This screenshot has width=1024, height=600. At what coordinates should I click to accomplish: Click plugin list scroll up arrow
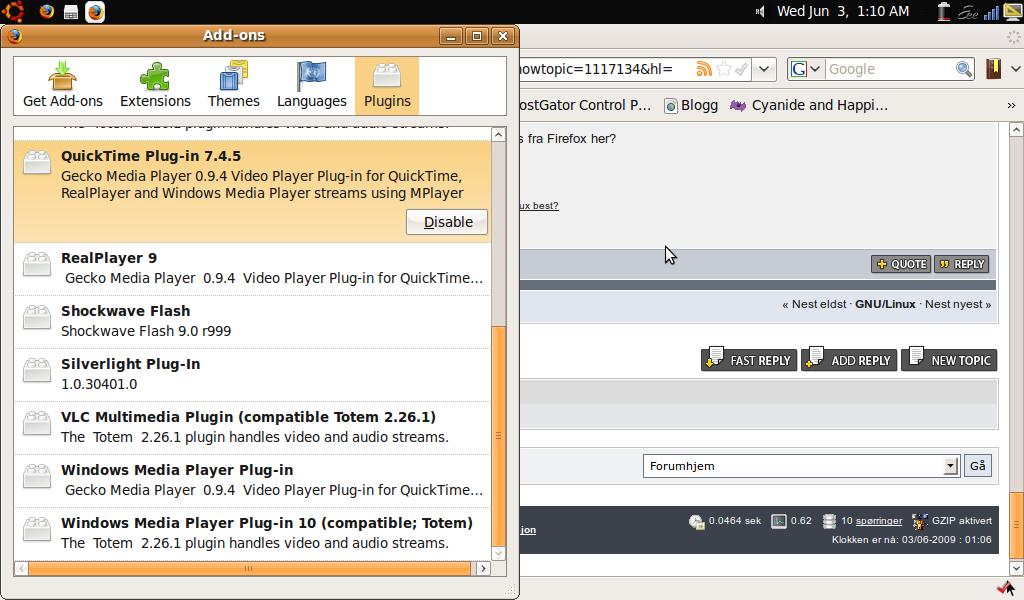[498, 134]
